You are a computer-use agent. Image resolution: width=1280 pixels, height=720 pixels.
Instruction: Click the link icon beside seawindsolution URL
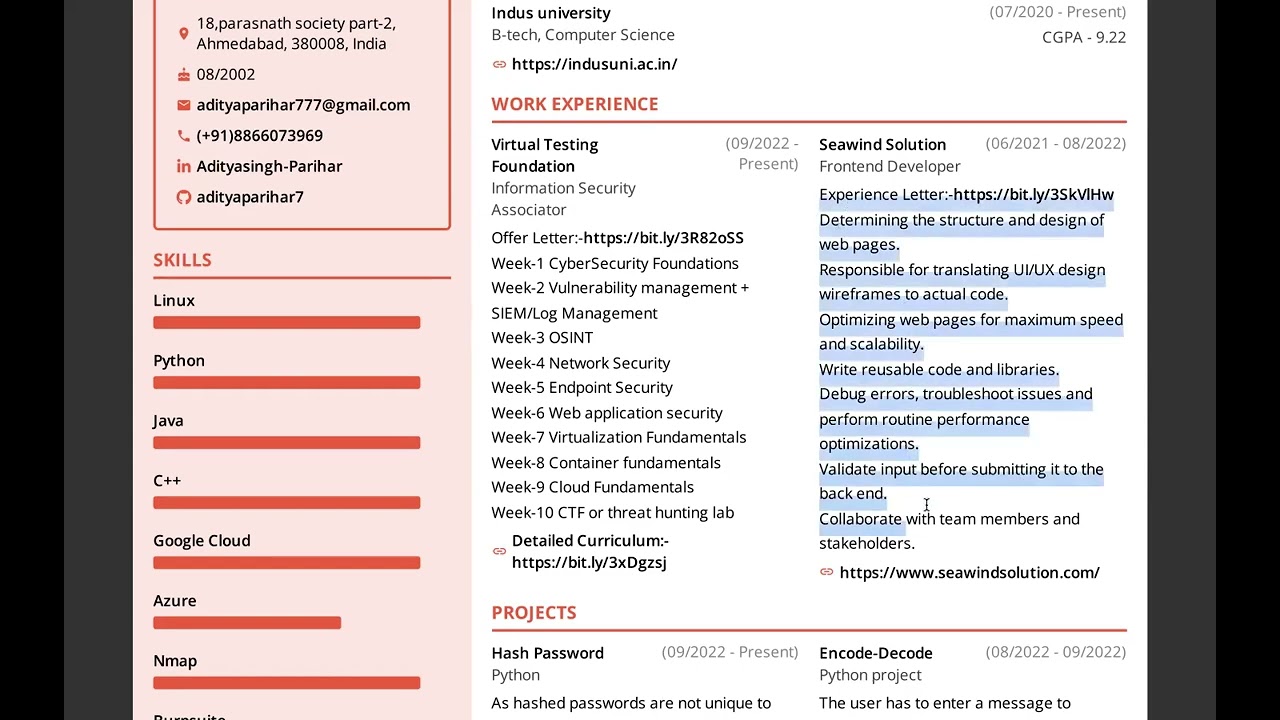pyautogui.click(x=826, y=572)
